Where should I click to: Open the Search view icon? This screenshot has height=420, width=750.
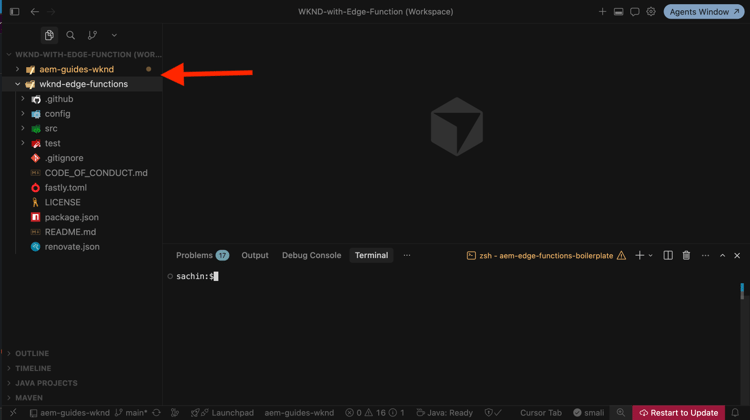click(x=70, y=35)
